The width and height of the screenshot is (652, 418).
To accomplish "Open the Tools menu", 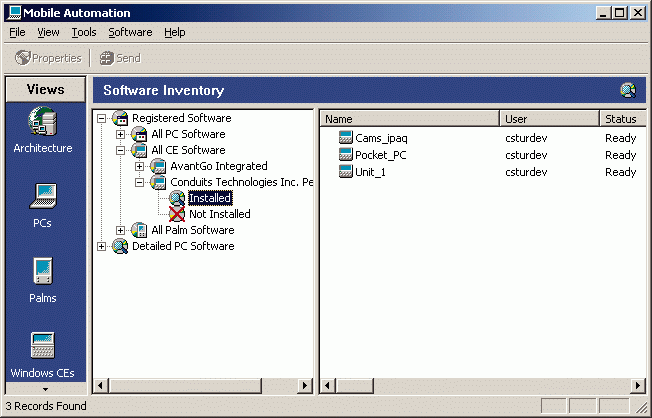I will (84, 32).
